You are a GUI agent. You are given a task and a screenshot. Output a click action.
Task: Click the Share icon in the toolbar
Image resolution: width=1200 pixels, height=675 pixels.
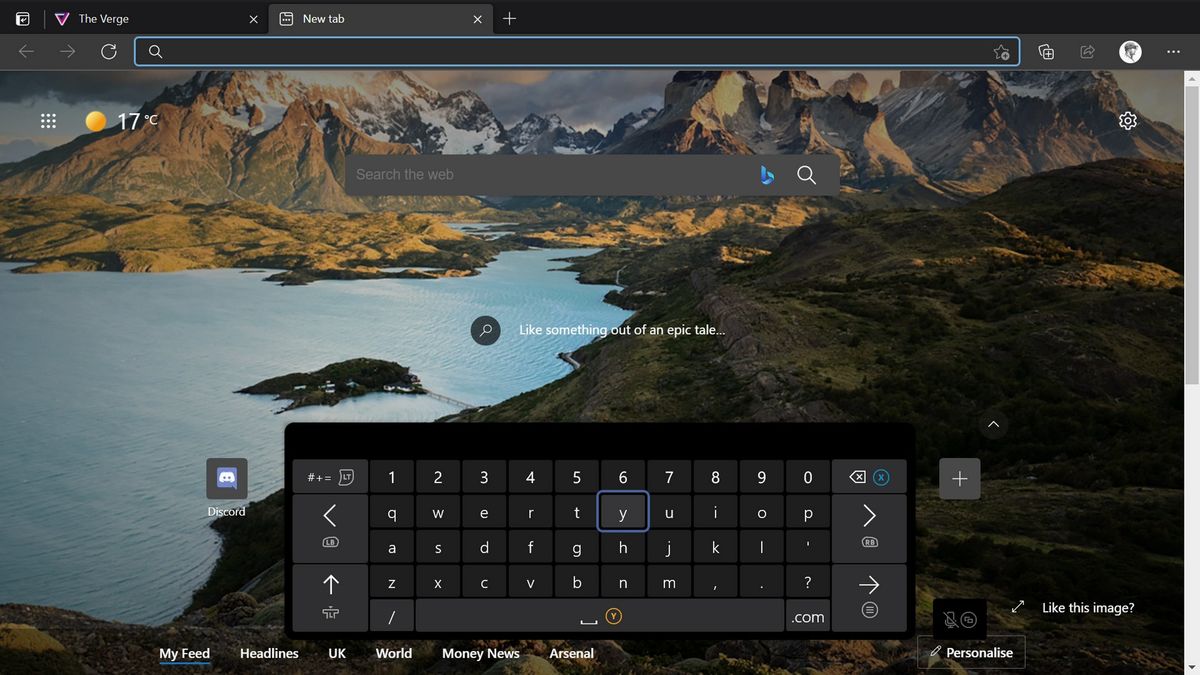click(x=1087, y=51)
